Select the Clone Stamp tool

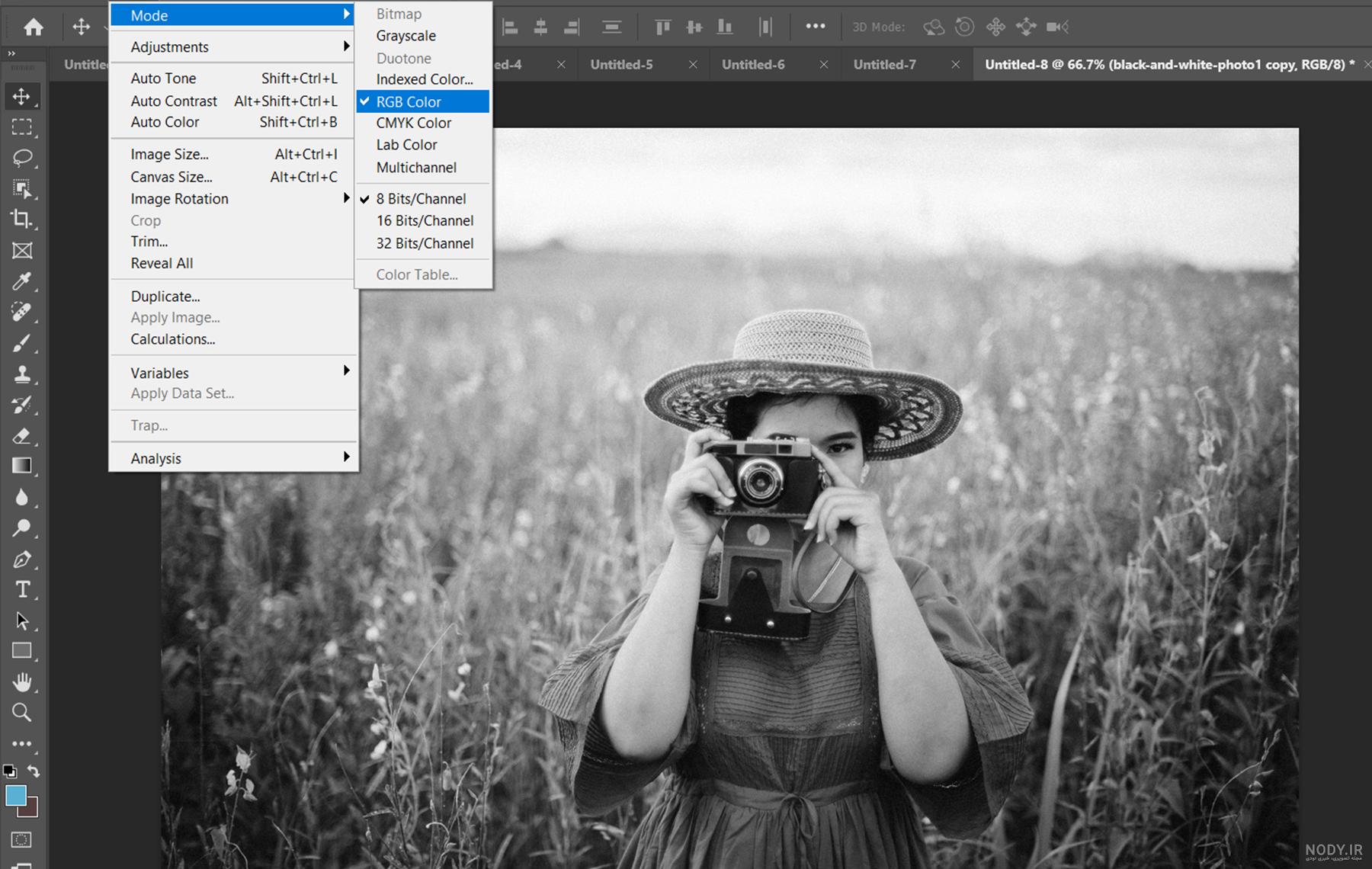tap(21, 374)
